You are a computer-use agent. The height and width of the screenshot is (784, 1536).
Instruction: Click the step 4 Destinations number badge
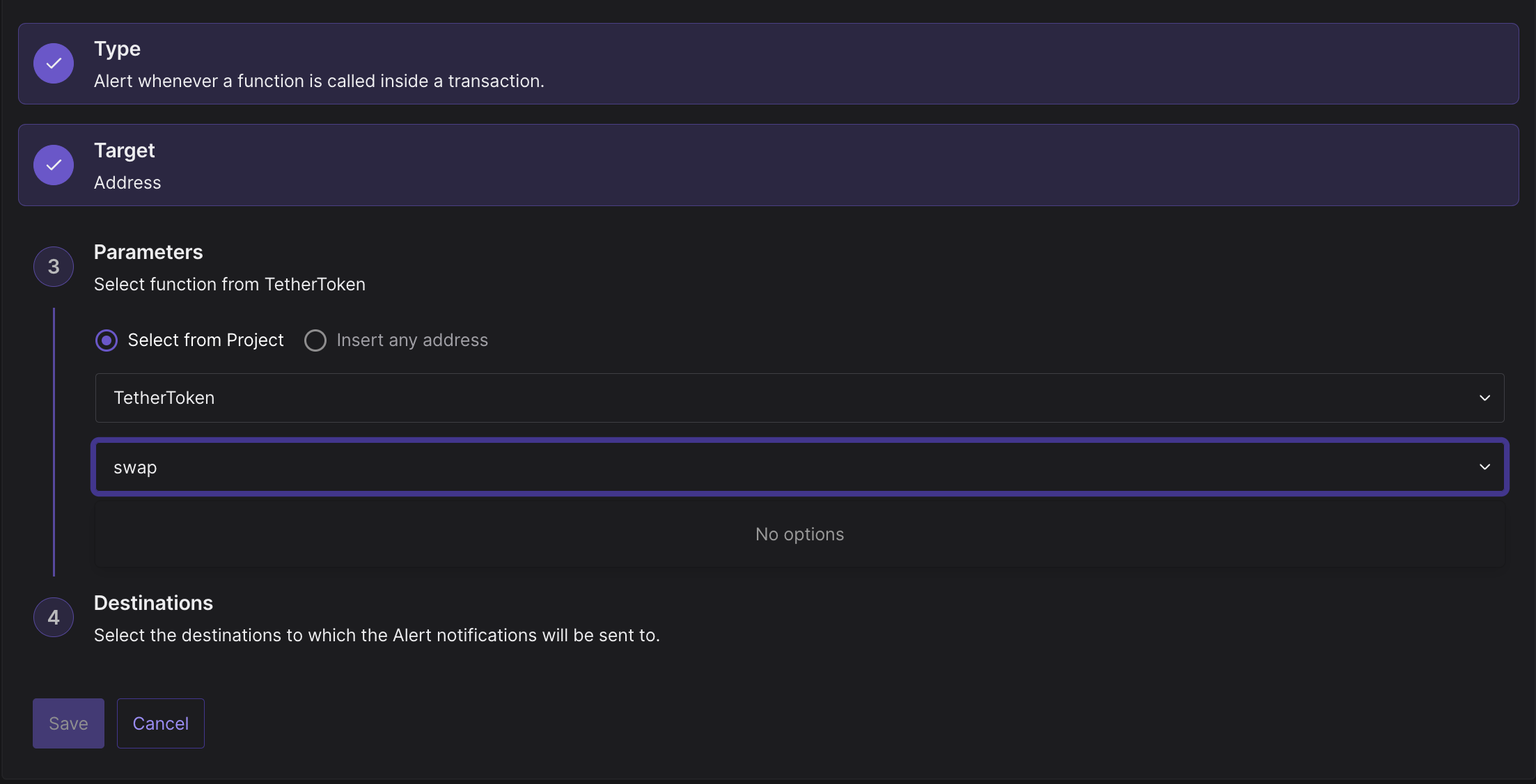(54, 618)
